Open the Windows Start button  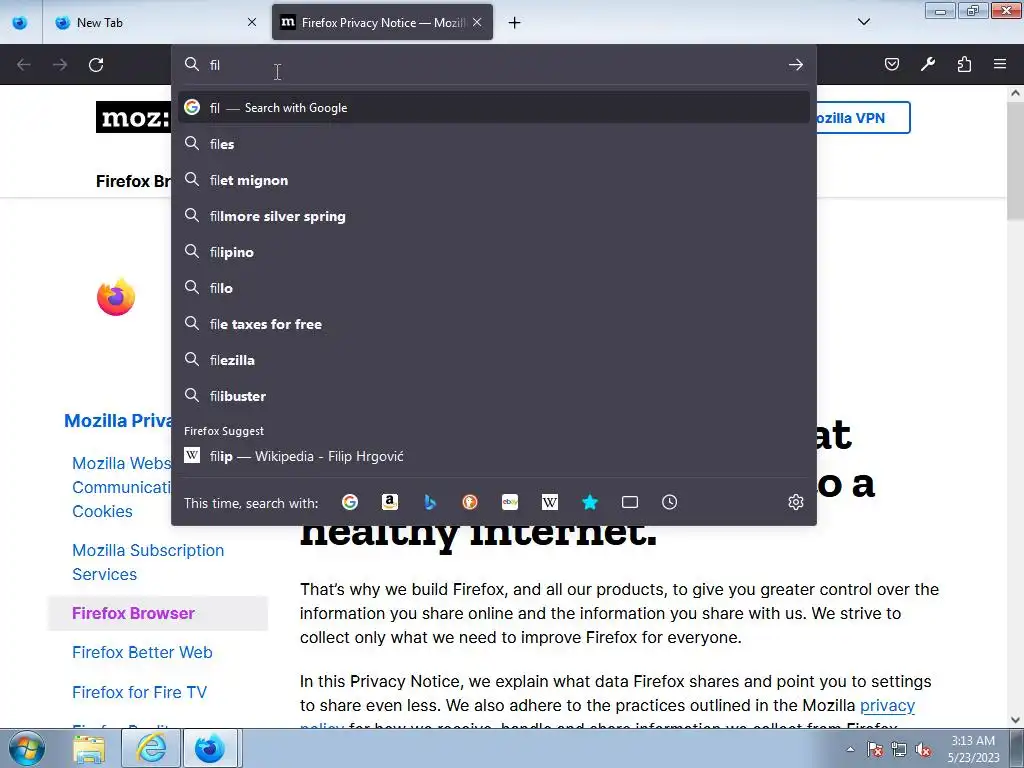tap(26, 748)
